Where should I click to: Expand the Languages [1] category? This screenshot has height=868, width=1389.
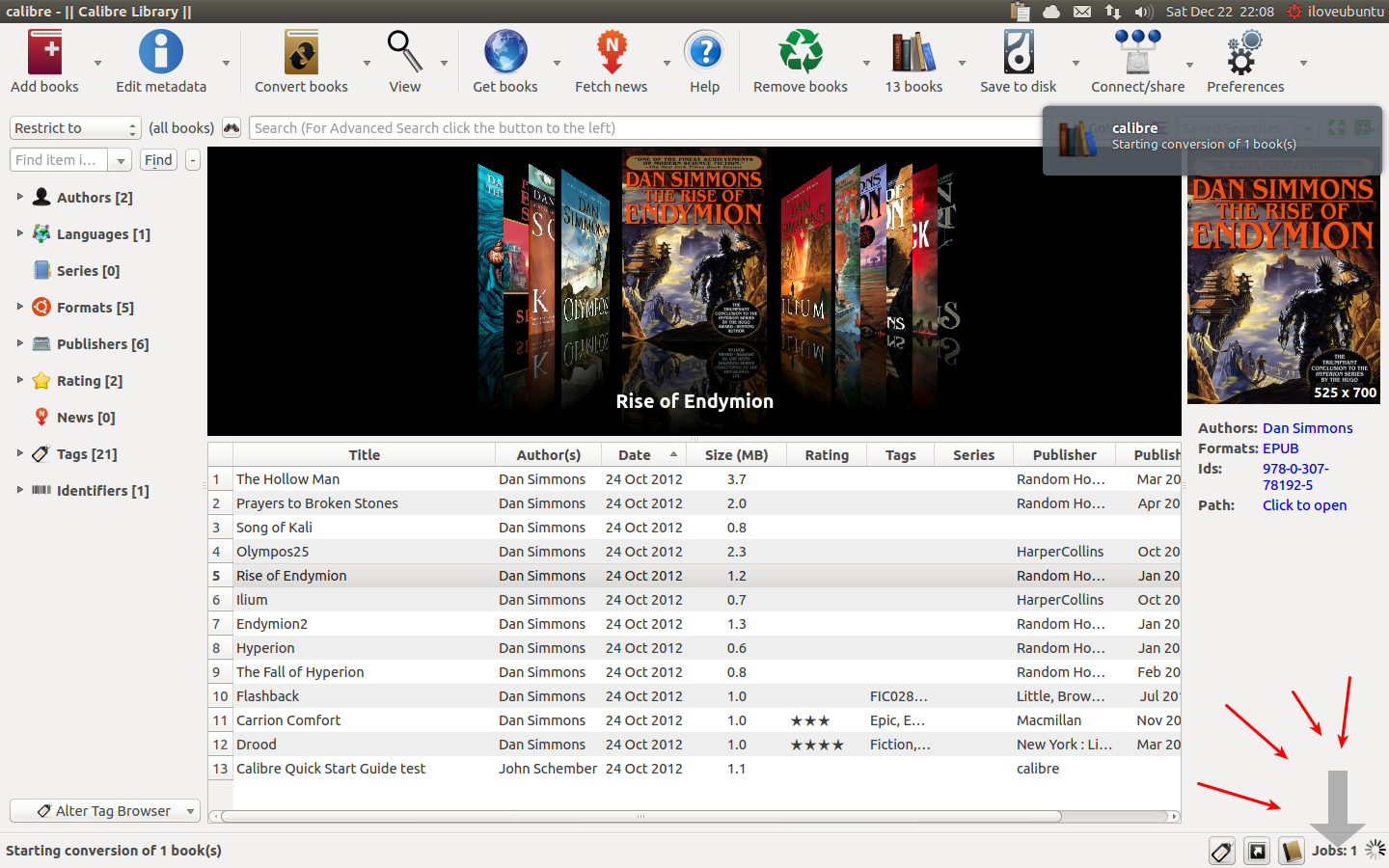pyautogui.click(x=19, y=232)
